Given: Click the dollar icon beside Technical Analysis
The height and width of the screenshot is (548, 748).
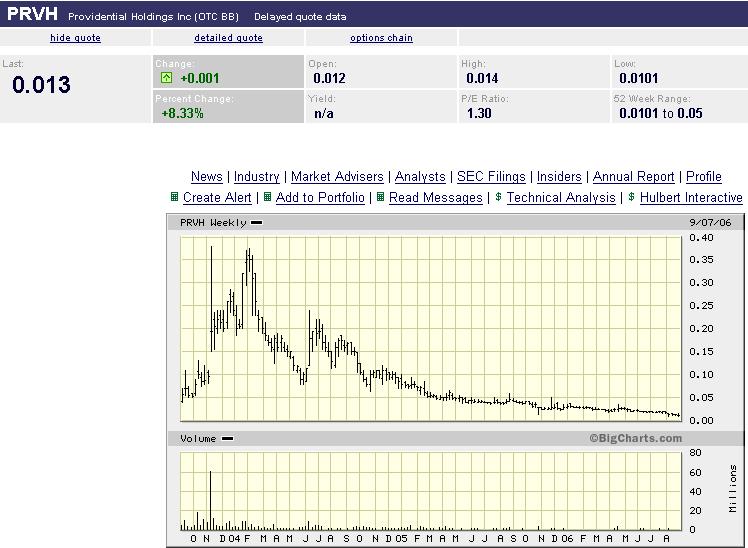Looking at the screenshot, I should [x=499, y=196].
